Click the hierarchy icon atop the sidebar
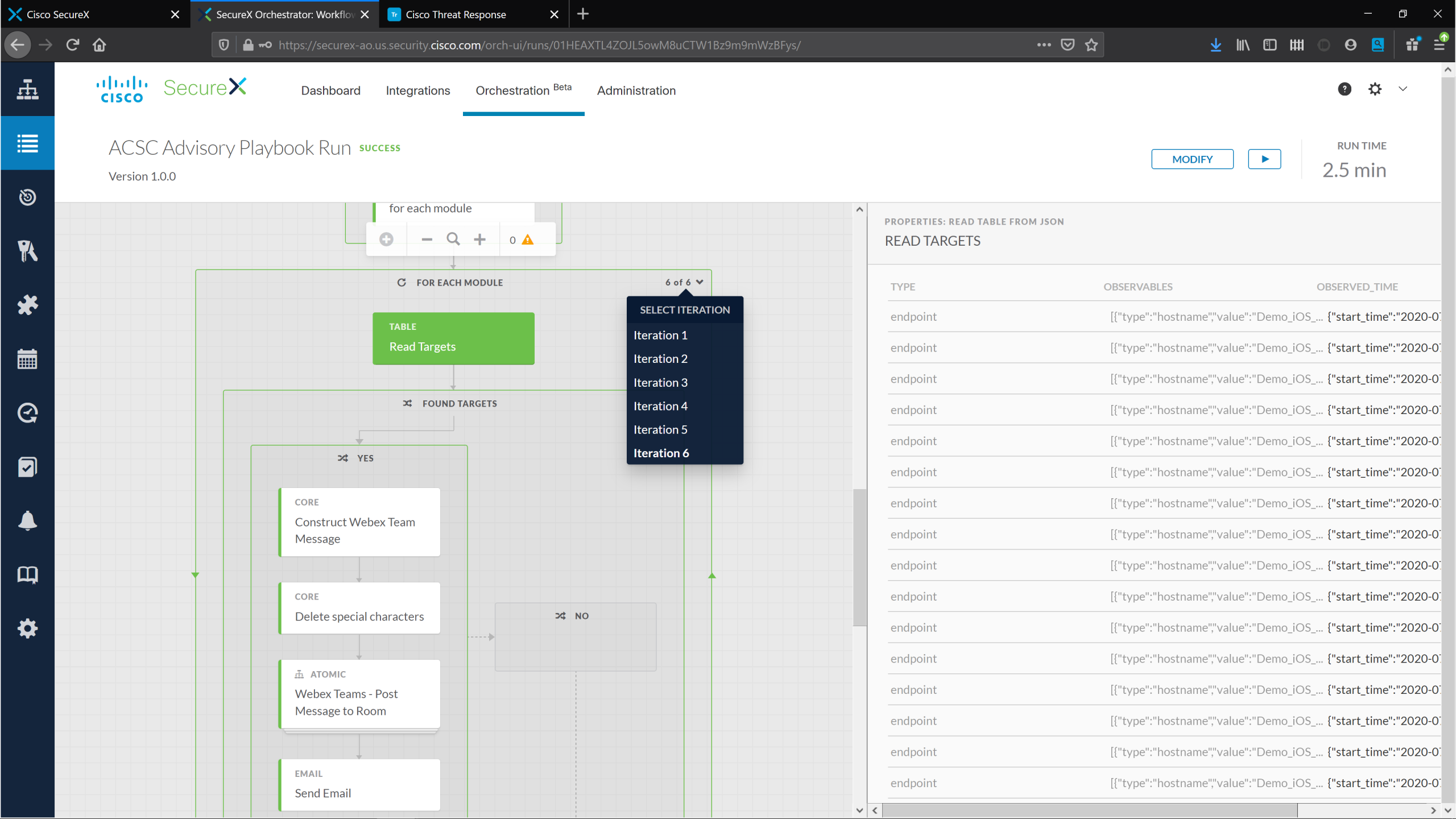The image size is (1456, 819). (27, 89)
